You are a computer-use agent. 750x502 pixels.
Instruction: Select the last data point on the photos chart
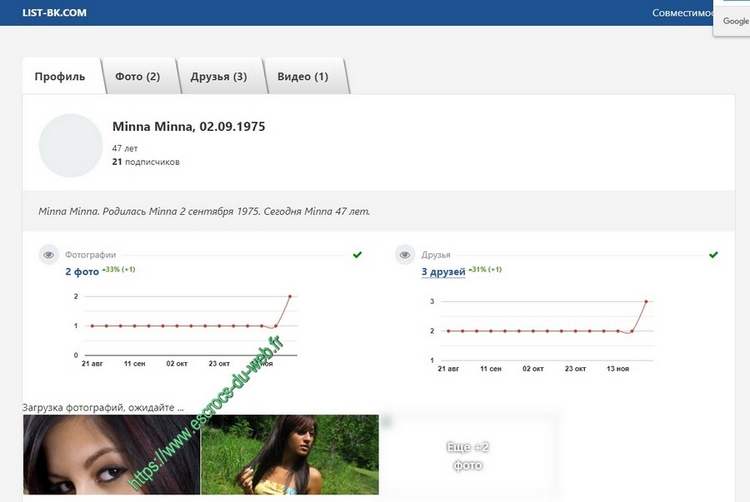[290, 296]
